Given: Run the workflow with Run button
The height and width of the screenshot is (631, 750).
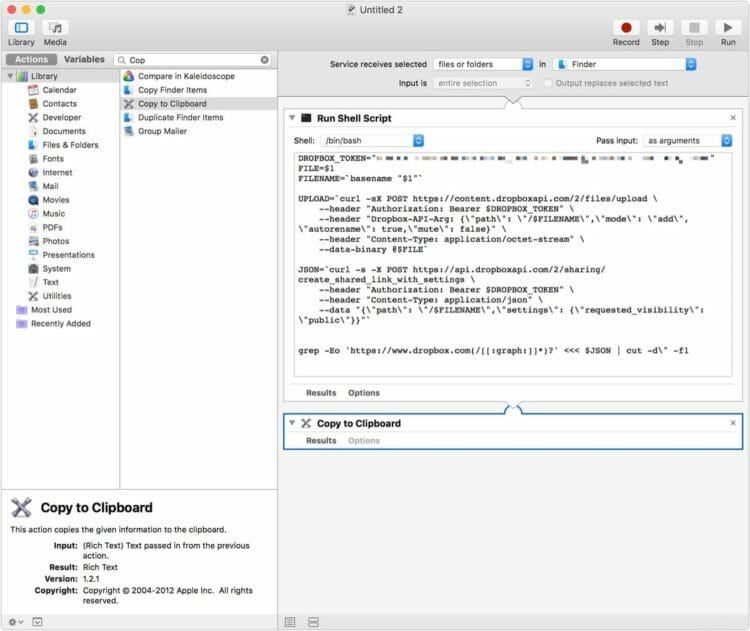Looking at the screenshot, I should 728,28.
